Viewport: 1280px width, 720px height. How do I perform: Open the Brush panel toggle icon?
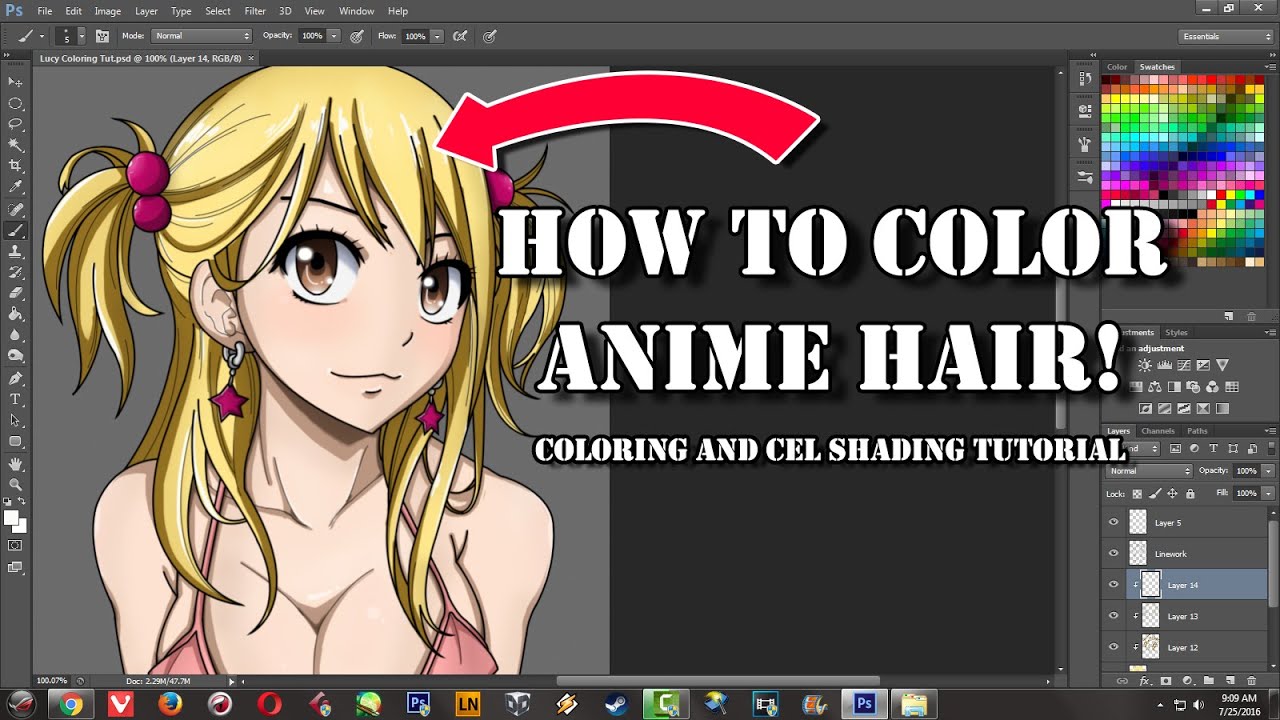pyautogui.click(x=102, y=36)
